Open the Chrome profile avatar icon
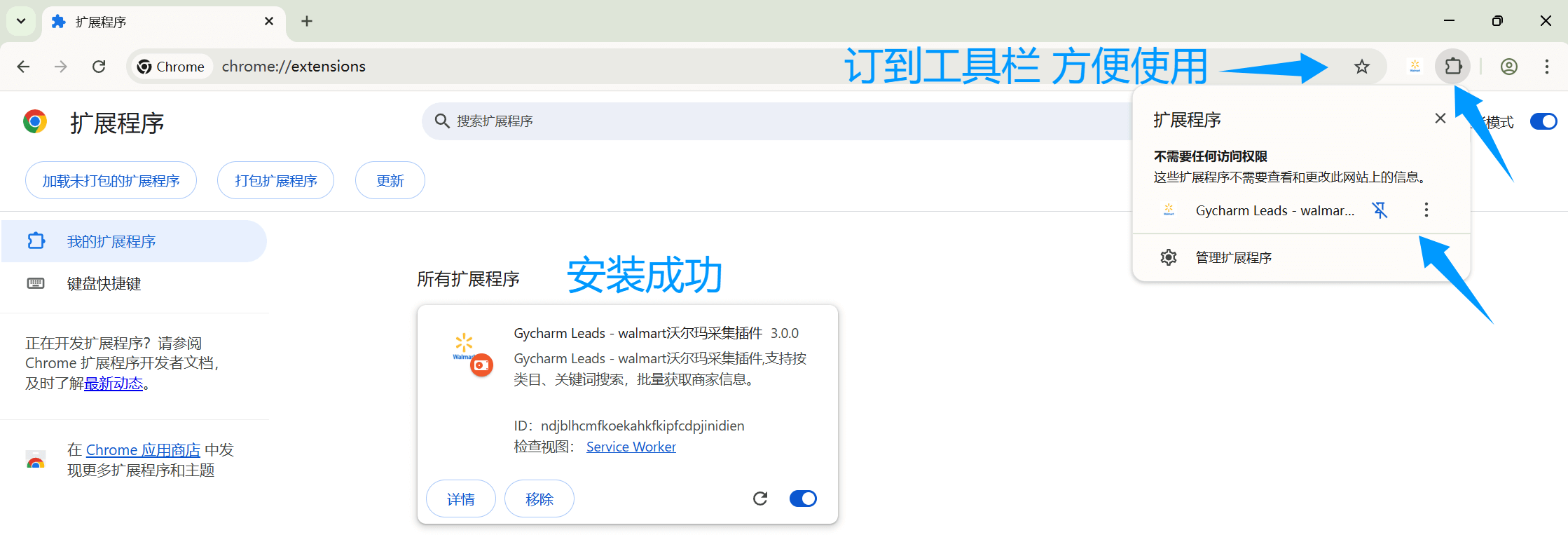The height and width of the screenshot is (549, 1568). coord(1508,67)
